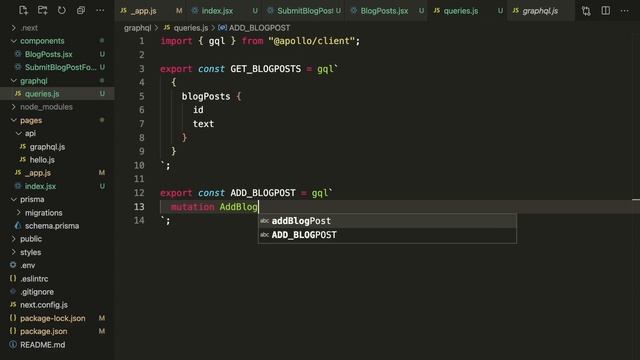640x360 pixels.
Task: Refresh the explorer file tree
Action: [x=62, y=10]
